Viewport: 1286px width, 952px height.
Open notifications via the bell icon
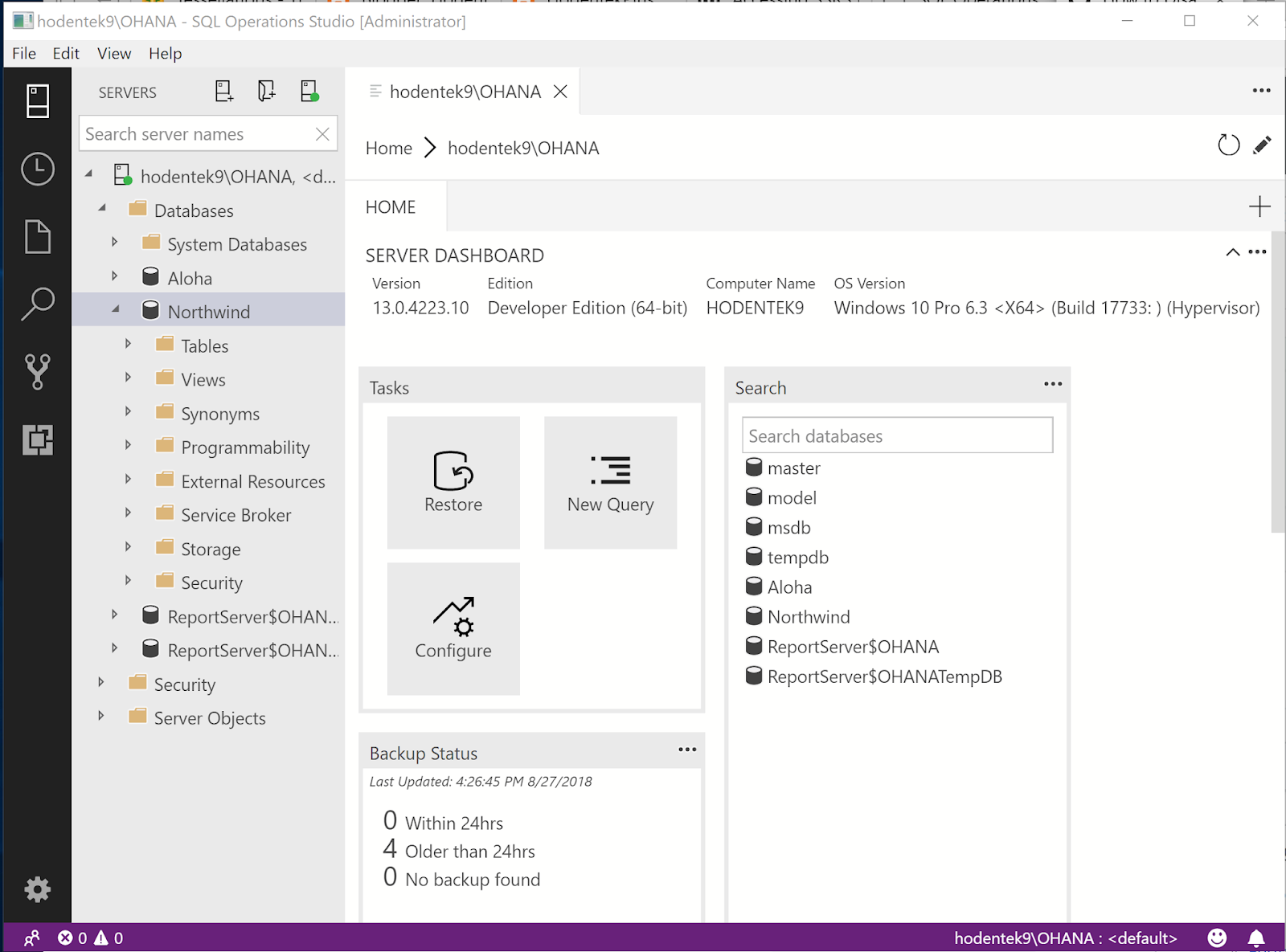pyautogui.click(x=1254, y=938)
